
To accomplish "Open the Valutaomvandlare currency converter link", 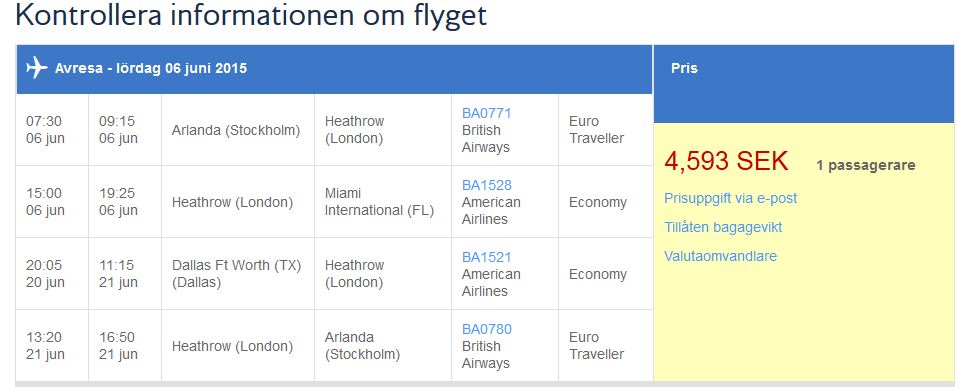I will click(x=720, y=256).
